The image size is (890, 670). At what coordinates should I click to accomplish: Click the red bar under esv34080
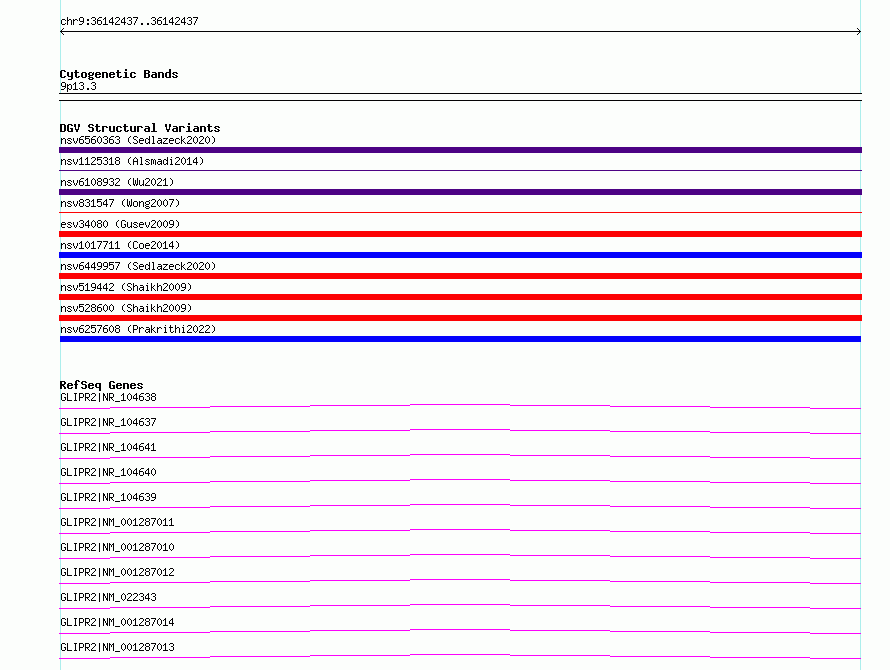pyautogui.click(x=460, y=234)
